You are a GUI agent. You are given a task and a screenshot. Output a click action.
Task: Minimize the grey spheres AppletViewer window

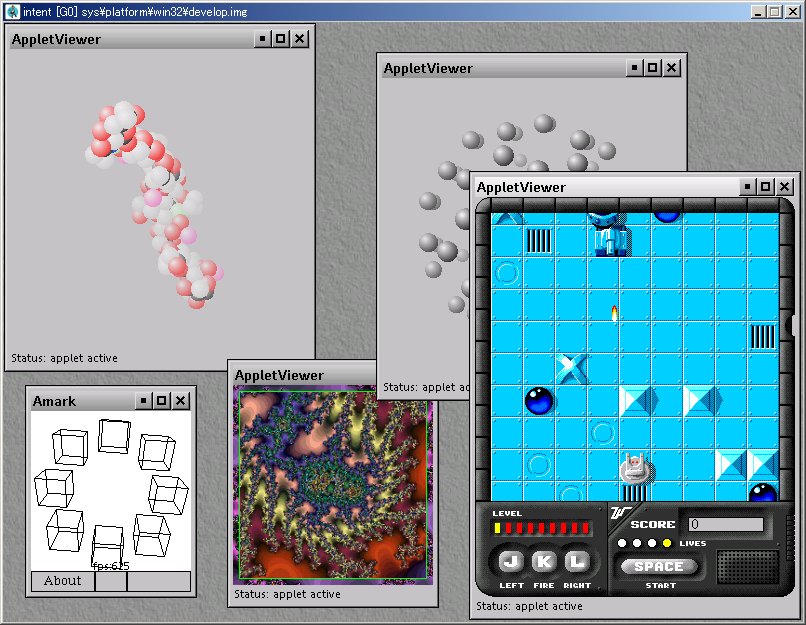point(634,68)
